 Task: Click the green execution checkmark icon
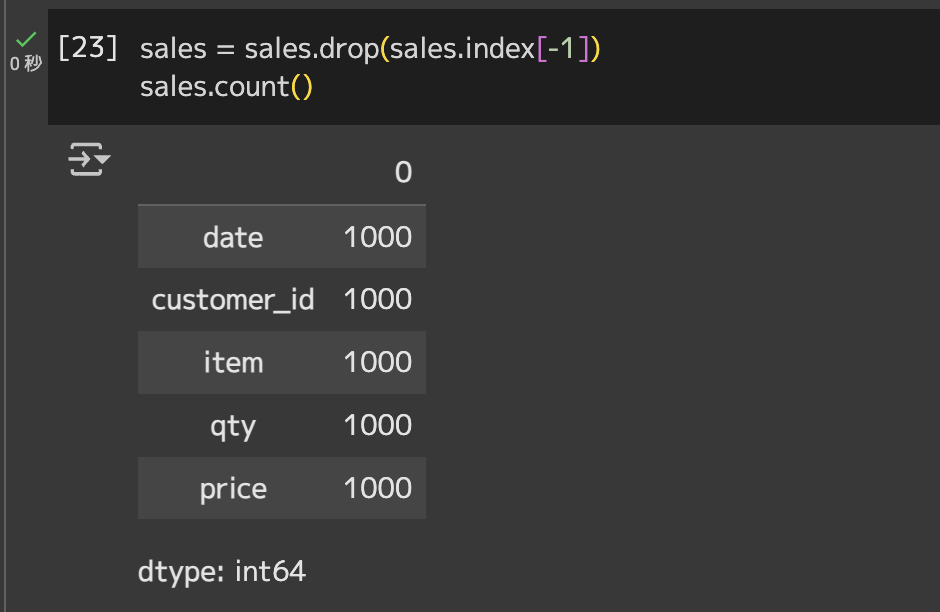tap(26, 40)
